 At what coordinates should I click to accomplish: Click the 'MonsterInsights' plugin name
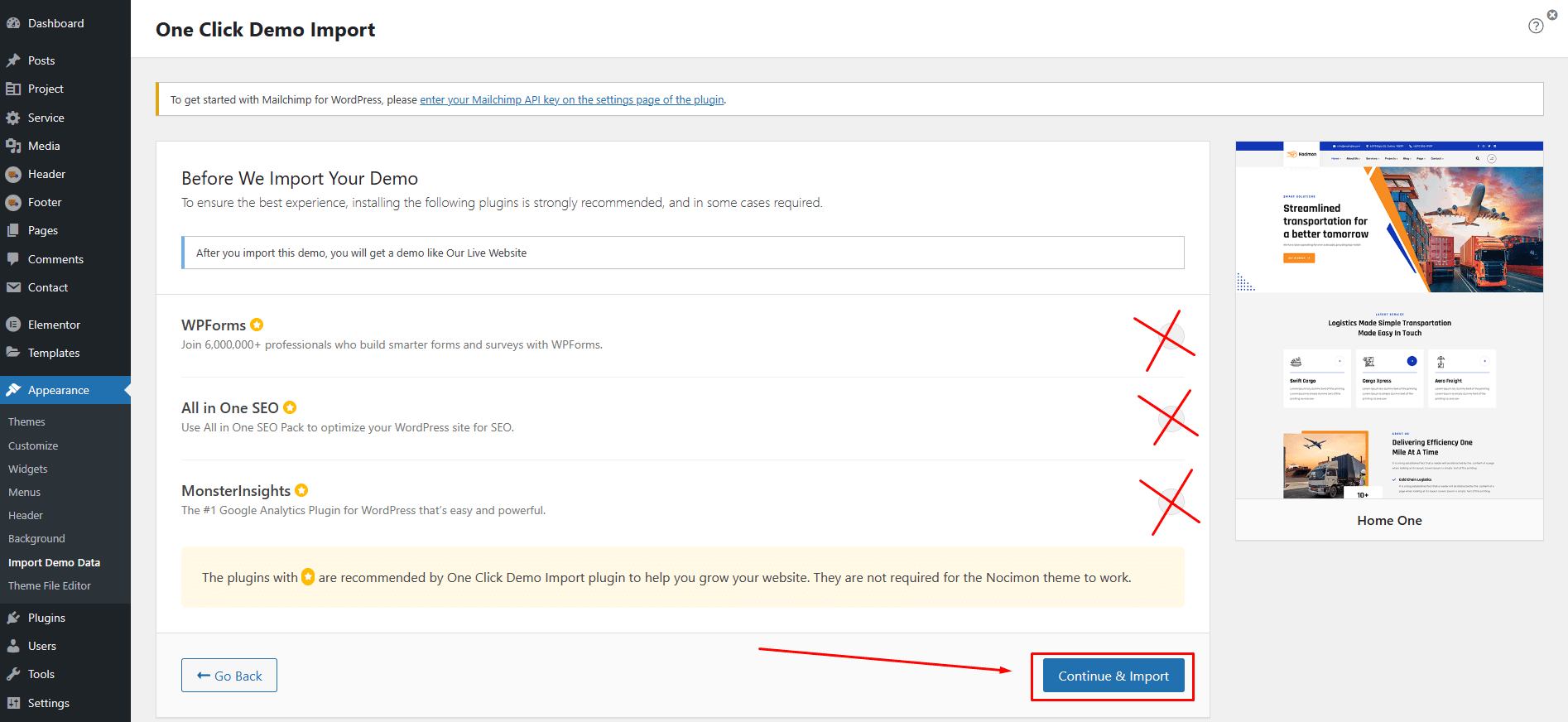[236, 491]
